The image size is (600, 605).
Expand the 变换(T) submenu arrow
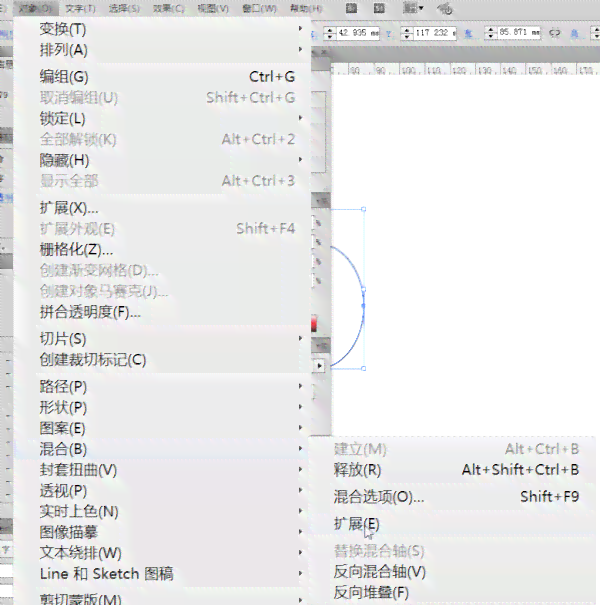click(300, 29)
